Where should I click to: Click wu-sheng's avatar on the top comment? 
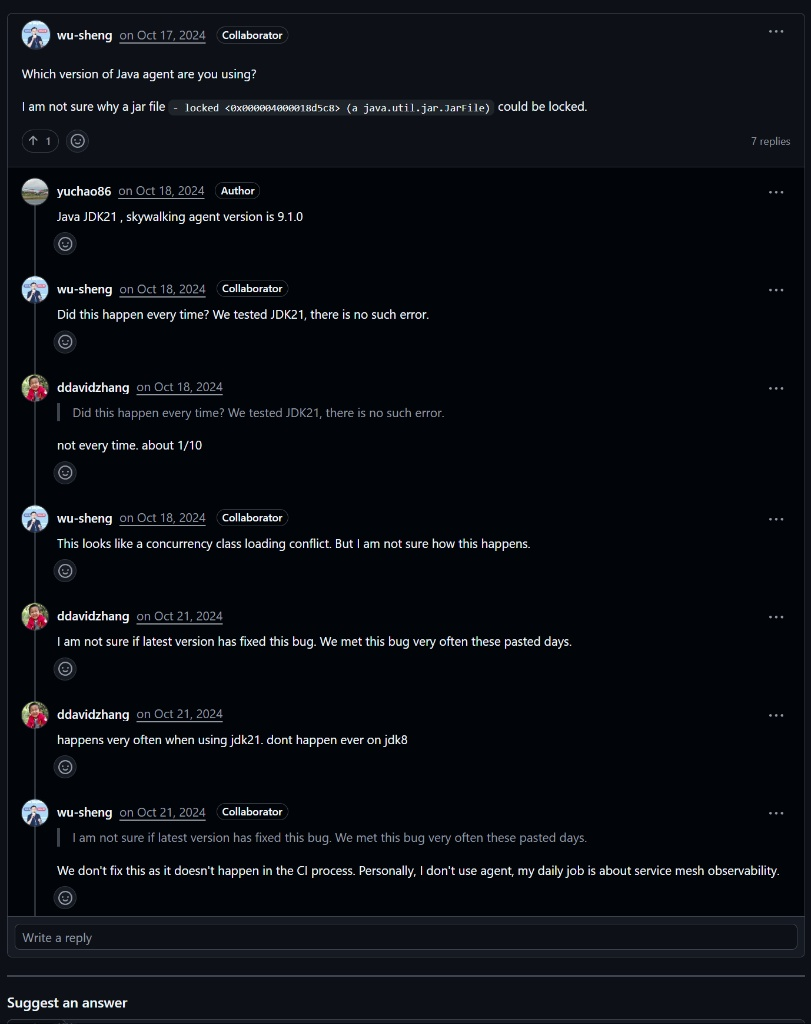[36, 35]
